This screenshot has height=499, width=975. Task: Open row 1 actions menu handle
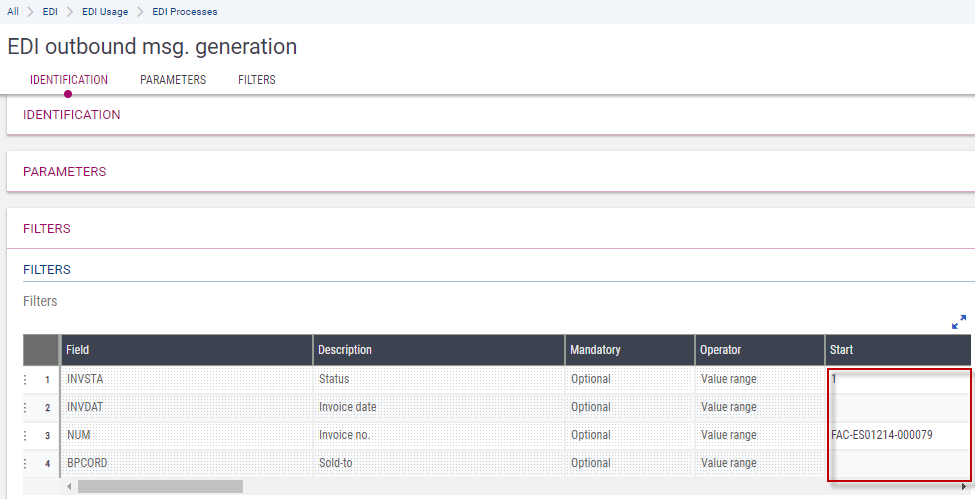click(25, 380)
